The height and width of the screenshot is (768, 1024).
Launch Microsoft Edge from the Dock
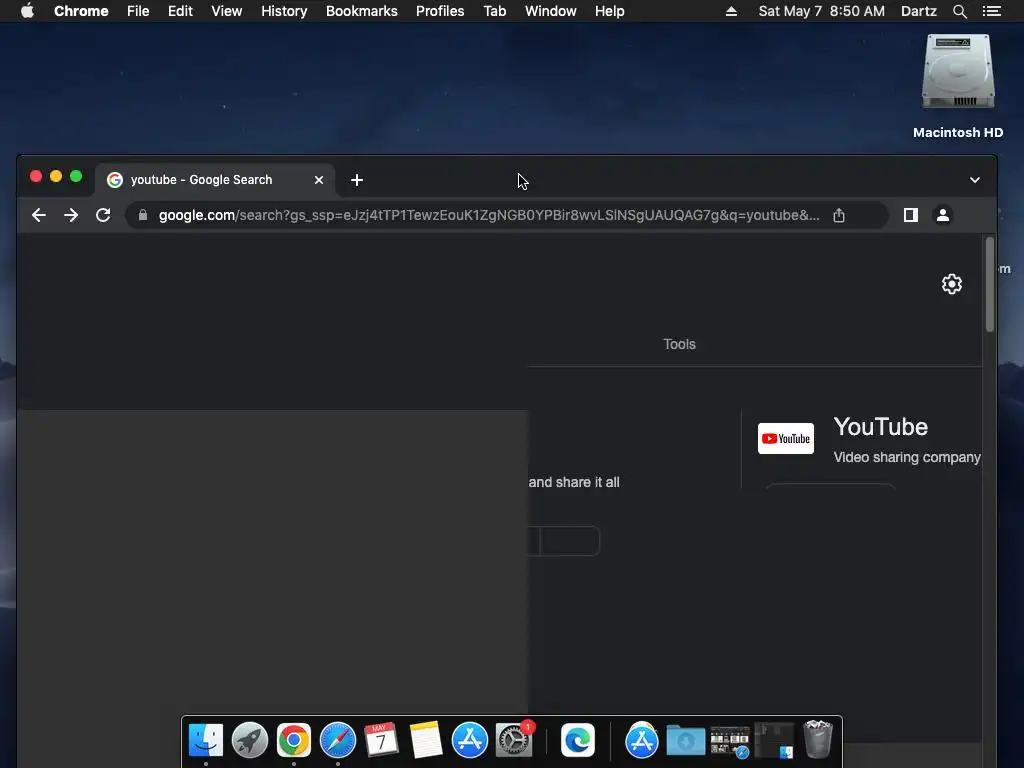tap(578, 741)
